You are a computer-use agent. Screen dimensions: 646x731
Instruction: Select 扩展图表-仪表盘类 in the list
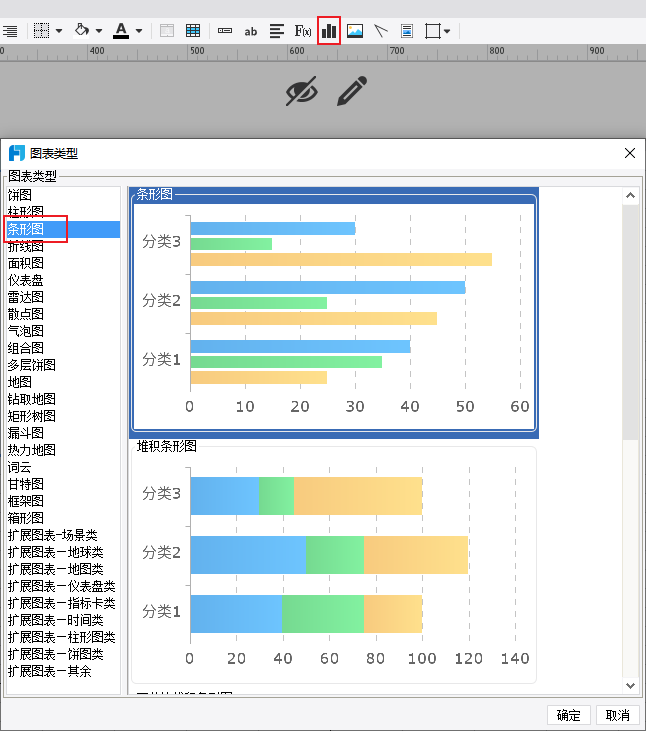point(63,586)
